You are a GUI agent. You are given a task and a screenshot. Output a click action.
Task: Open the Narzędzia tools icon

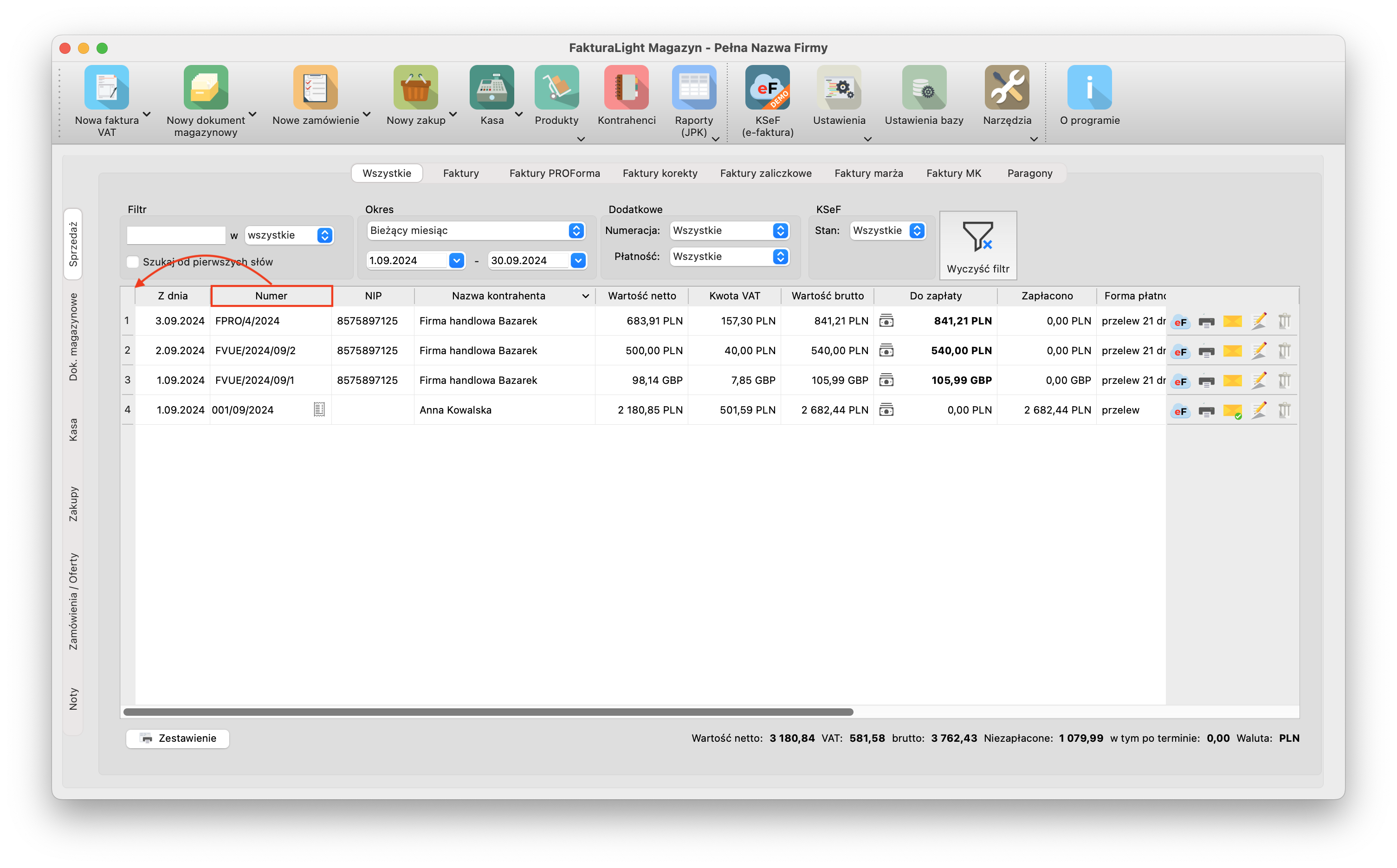coord(1007,87)
